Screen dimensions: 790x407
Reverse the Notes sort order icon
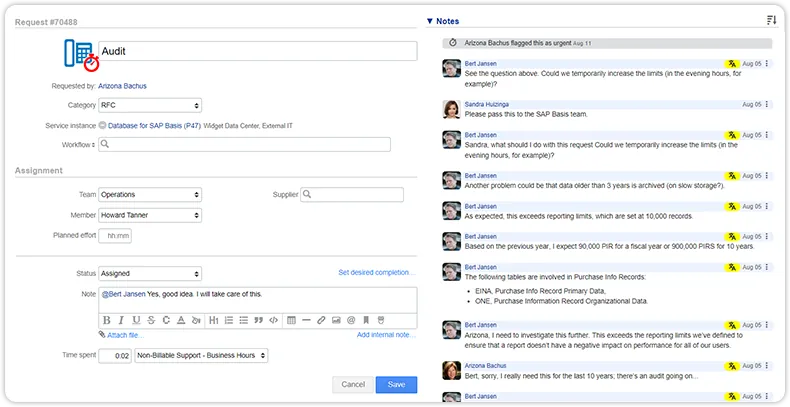pos(771,20)
